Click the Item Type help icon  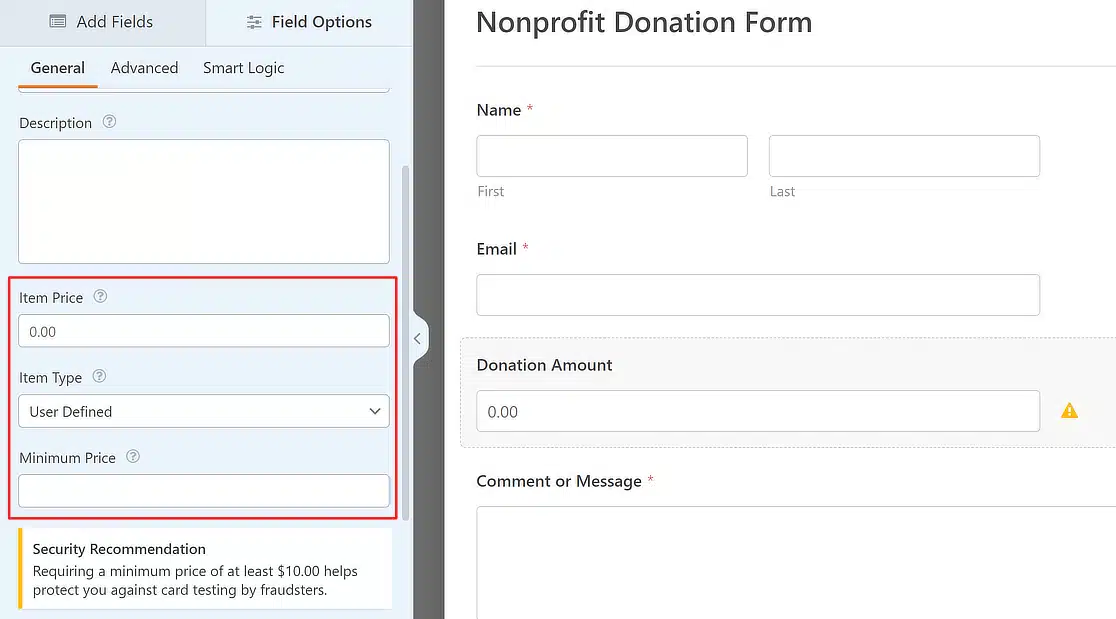[100, 376]
